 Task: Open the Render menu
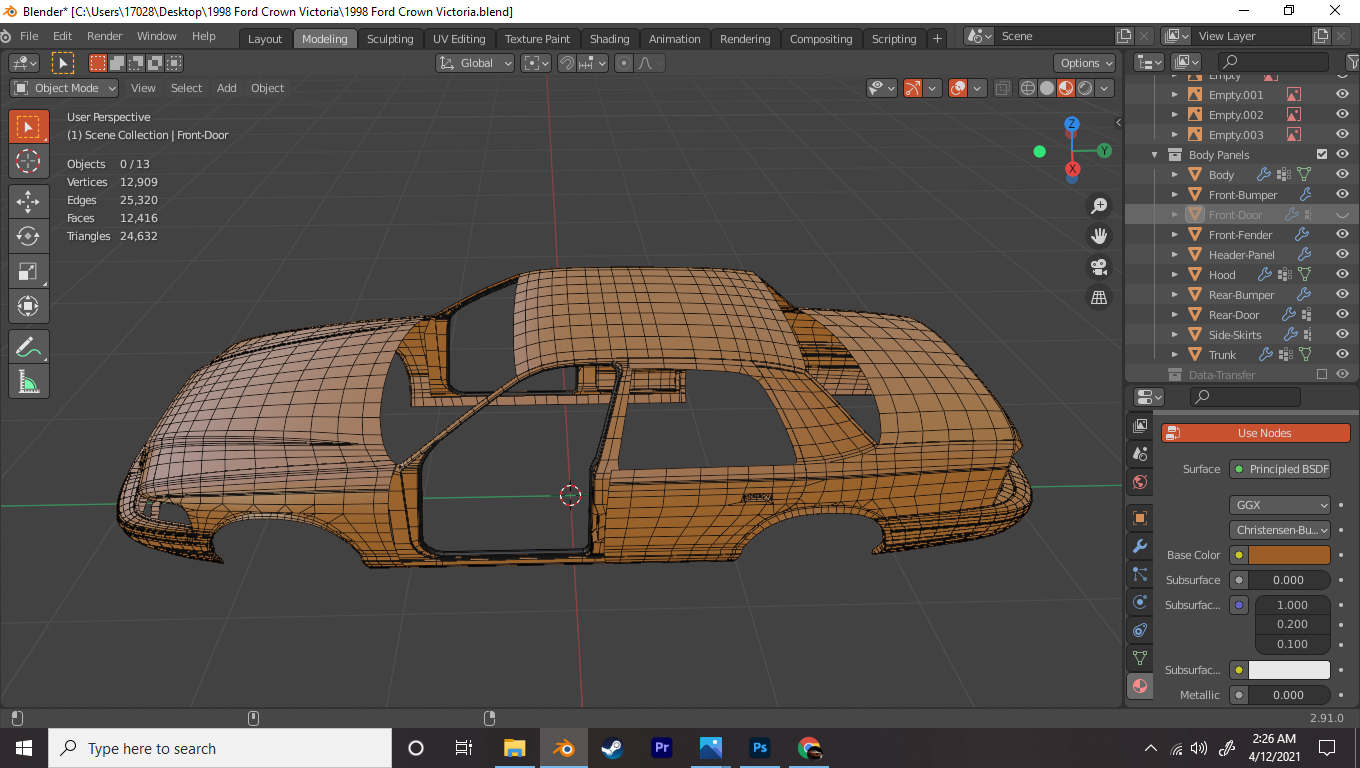click(x=105, y=36)
